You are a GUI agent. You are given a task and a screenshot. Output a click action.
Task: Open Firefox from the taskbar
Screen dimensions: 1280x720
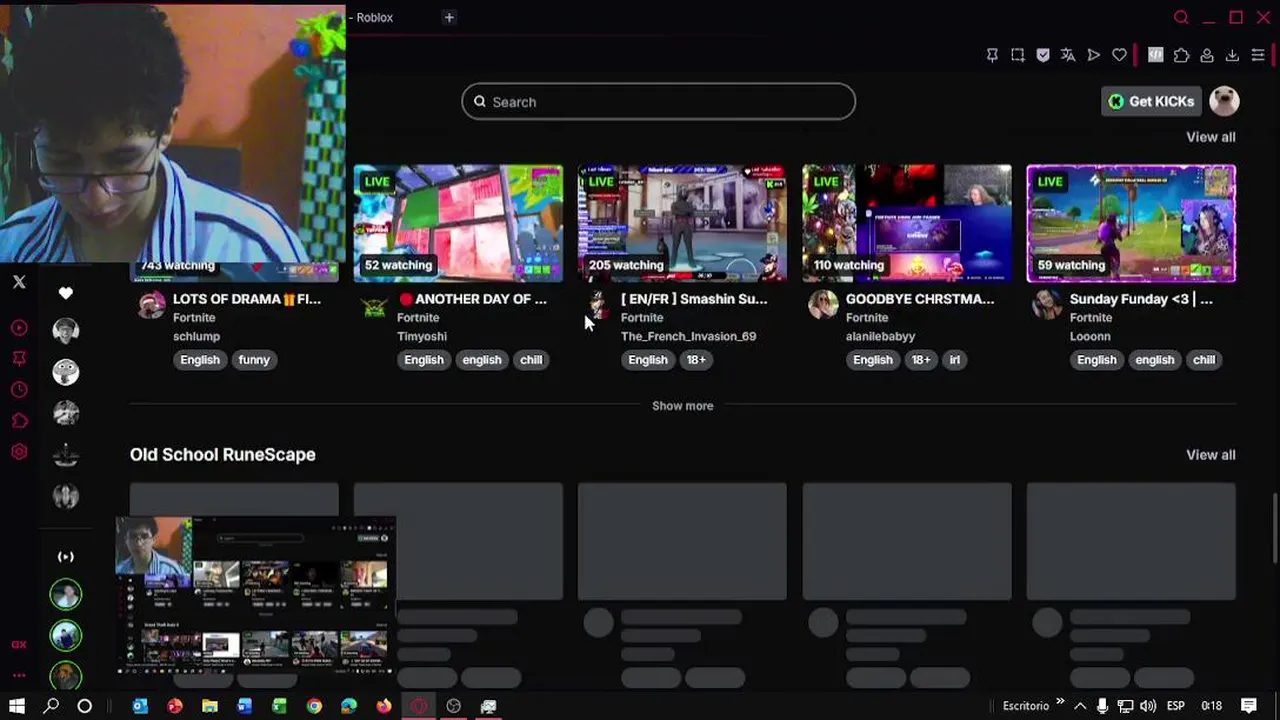tap(384, 706)
